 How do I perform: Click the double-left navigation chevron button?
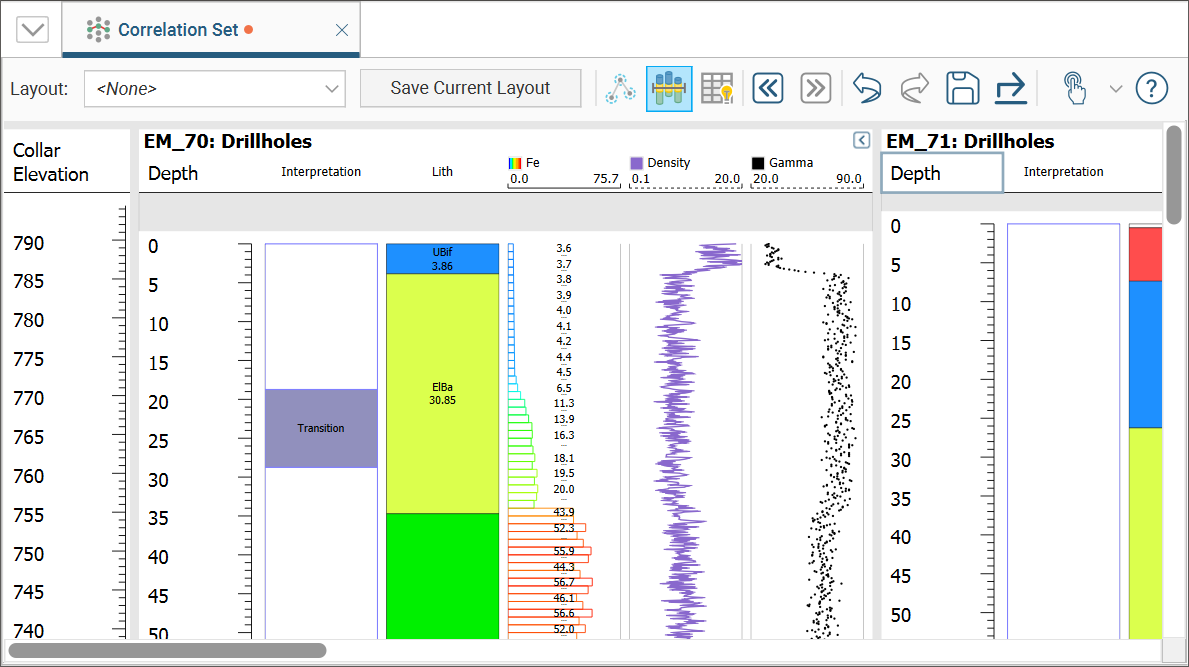coord(768,88)
